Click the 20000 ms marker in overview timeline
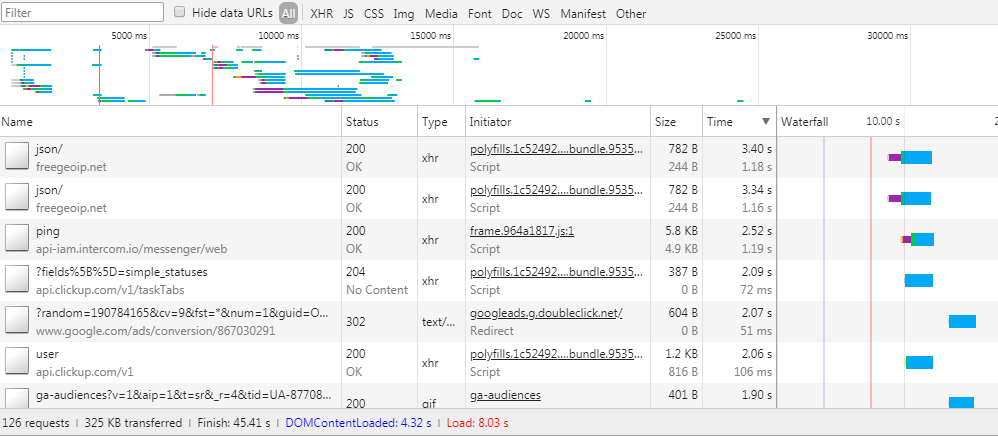Screen dimensions: 998x436 [583, 36]
